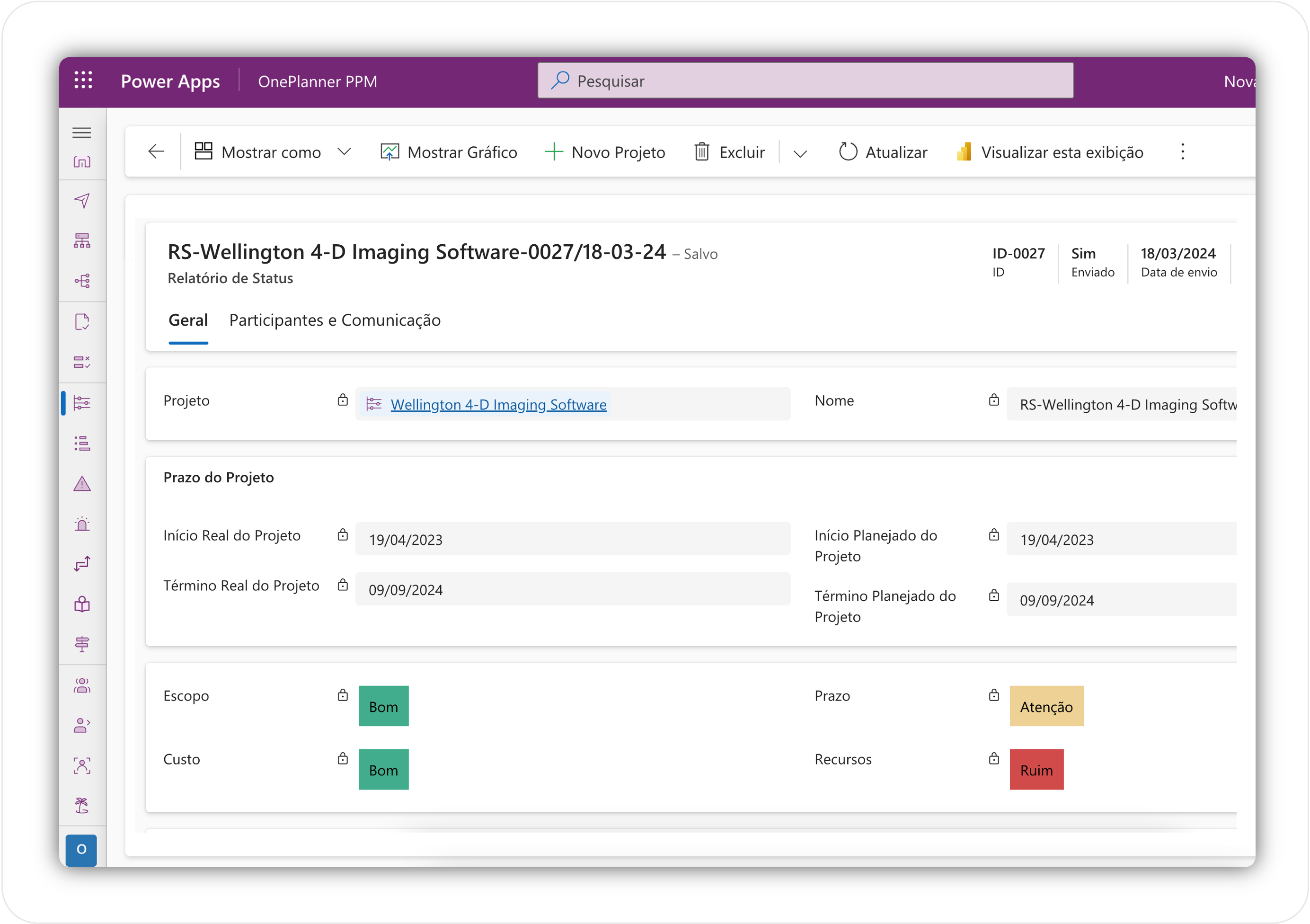Screen dimensions: 1310x924
Task: Click the Prazo do Projeto section heading
Action: (219, 477)
